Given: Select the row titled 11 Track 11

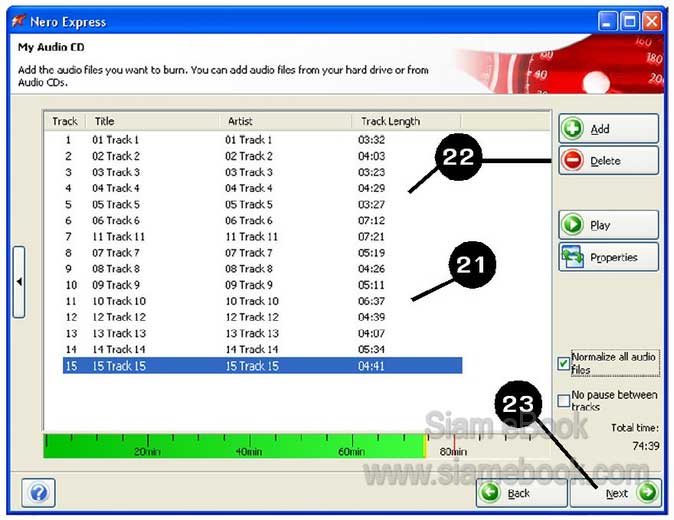Looking at the screenshot, I should point(263,236).
